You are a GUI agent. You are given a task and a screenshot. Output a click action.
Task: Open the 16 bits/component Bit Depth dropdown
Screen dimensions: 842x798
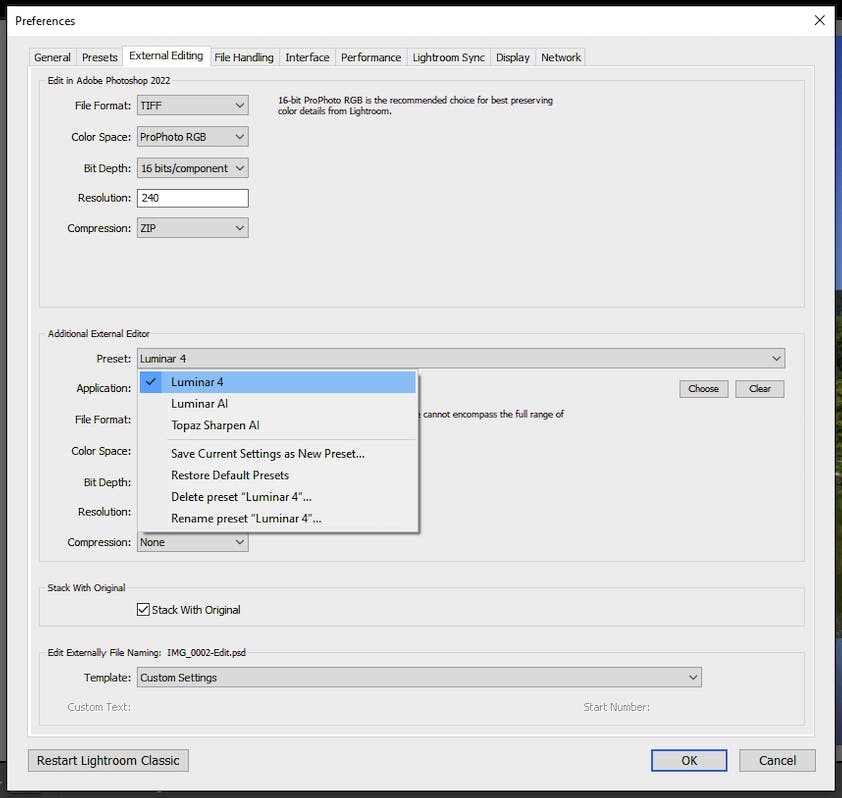[x=193, y=168]
